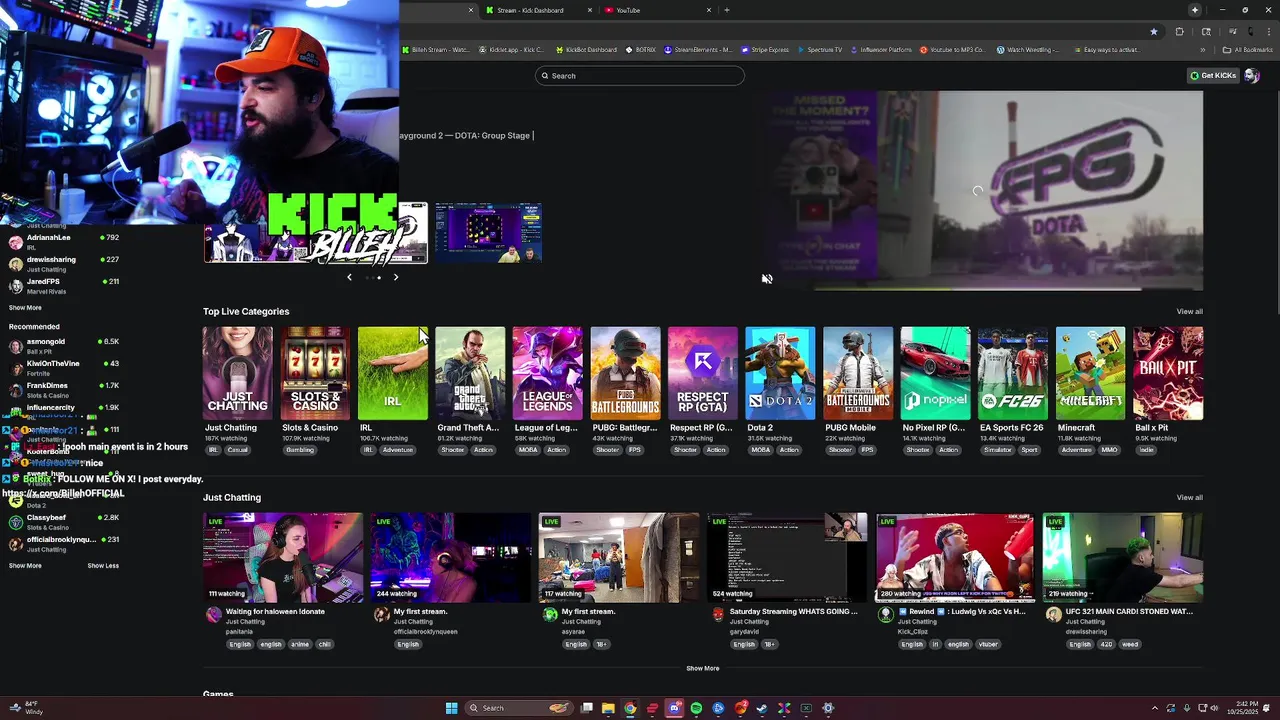This screenshot has height=720, width=1280.
Task: Open the Minecraft category card
Action: coord(1090,373)
